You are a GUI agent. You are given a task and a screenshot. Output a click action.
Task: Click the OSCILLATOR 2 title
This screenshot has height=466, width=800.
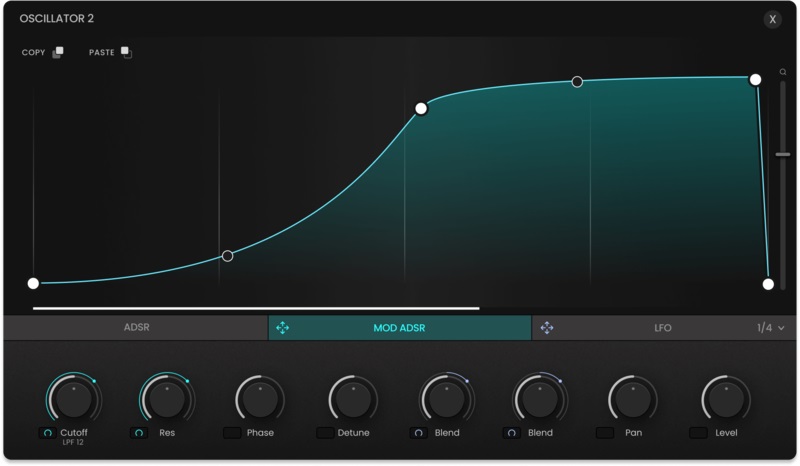[x=57, y=18]
